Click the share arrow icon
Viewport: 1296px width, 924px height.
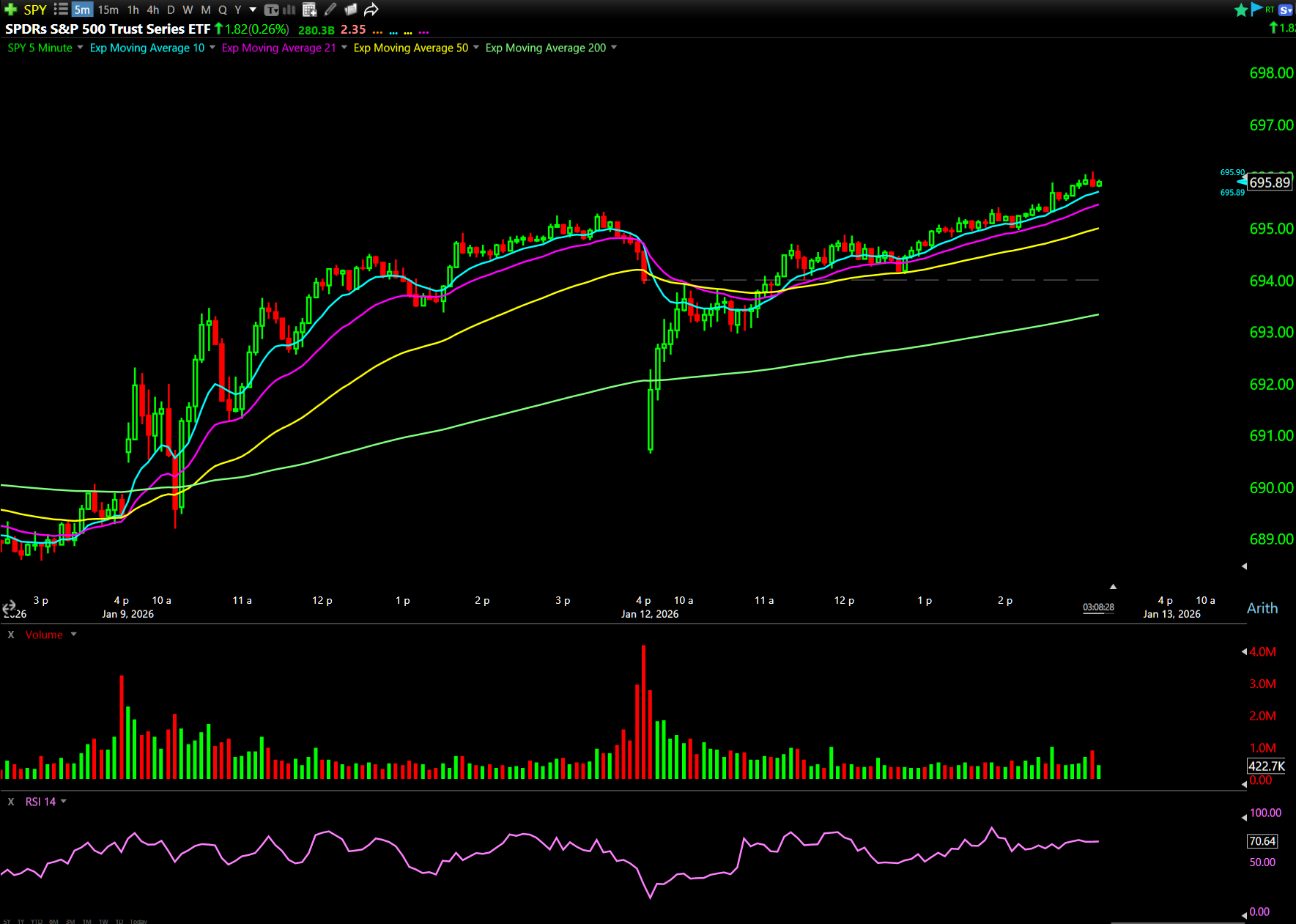click(371, 10)
